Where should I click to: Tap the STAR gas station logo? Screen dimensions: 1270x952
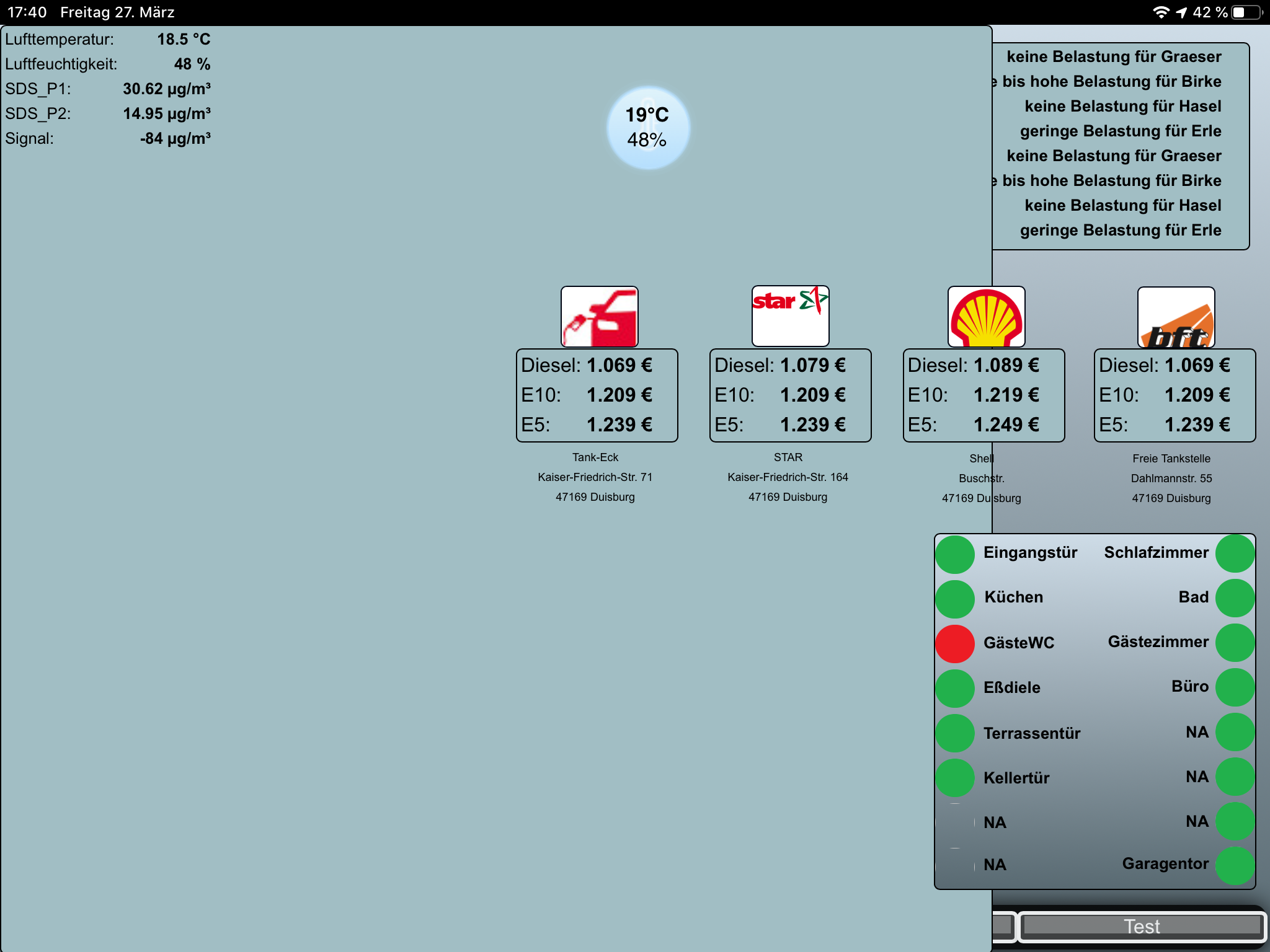coord(790,315)
